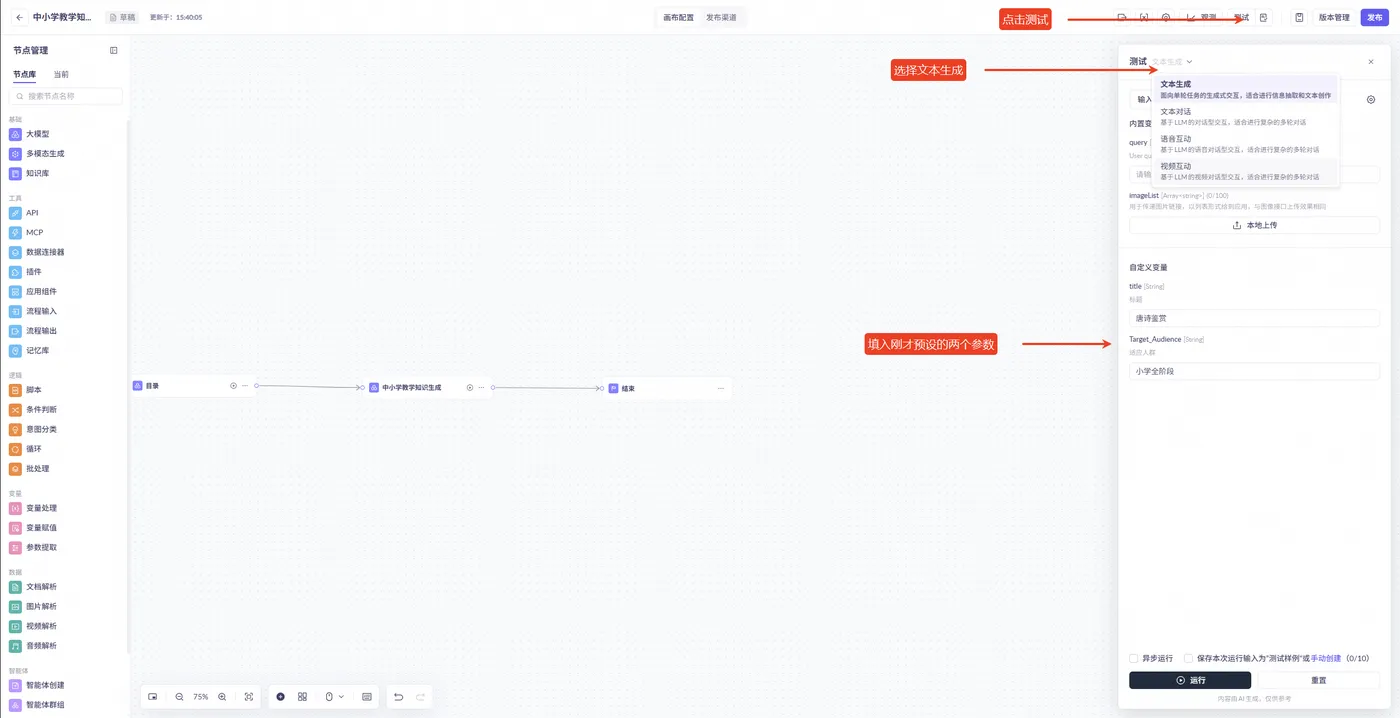Zoom out the canvas

coord(179,696)
